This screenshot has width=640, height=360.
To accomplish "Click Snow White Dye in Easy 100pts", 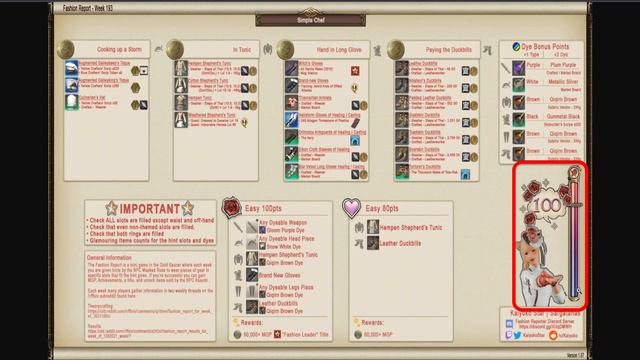I will click(284, 247).
